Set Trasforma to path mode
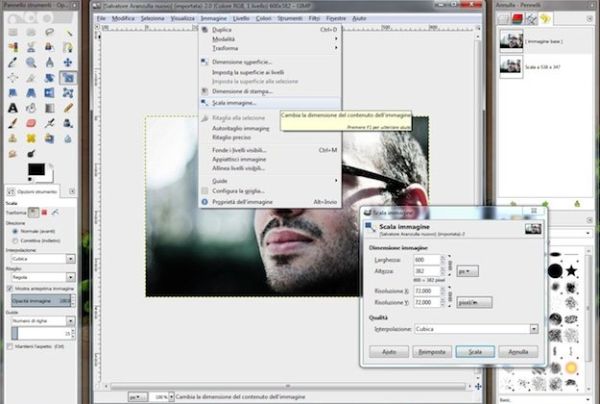600x404 pixels. pos(55,212)
